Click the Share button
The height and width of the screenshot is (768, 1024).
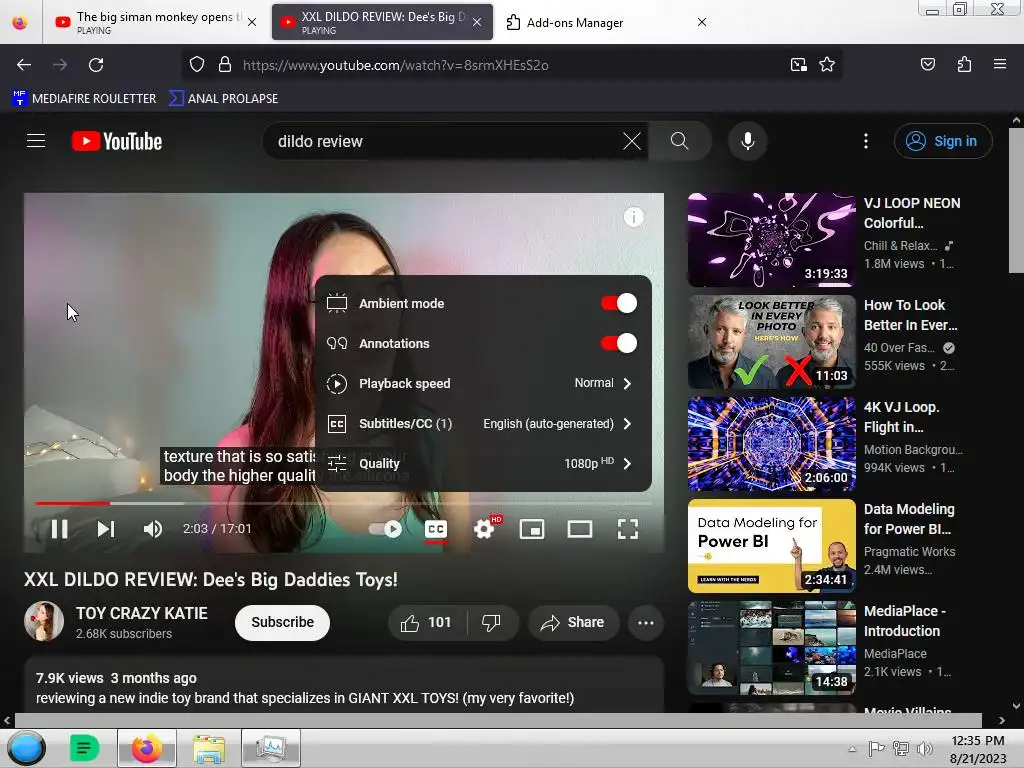(573, 622)
